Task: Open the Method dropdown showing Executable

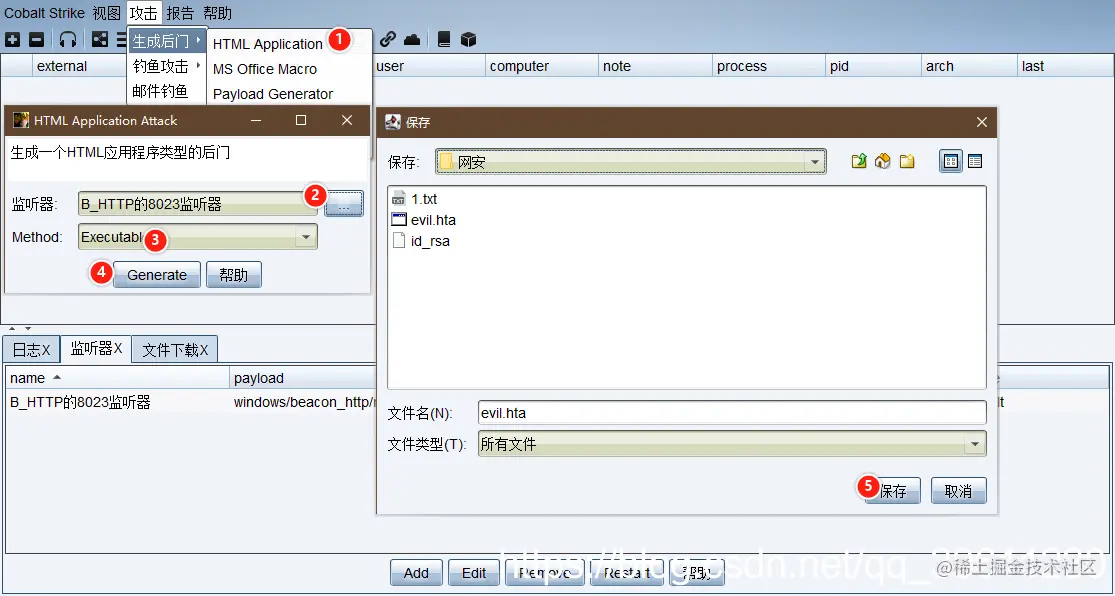Action: [305, 237]
